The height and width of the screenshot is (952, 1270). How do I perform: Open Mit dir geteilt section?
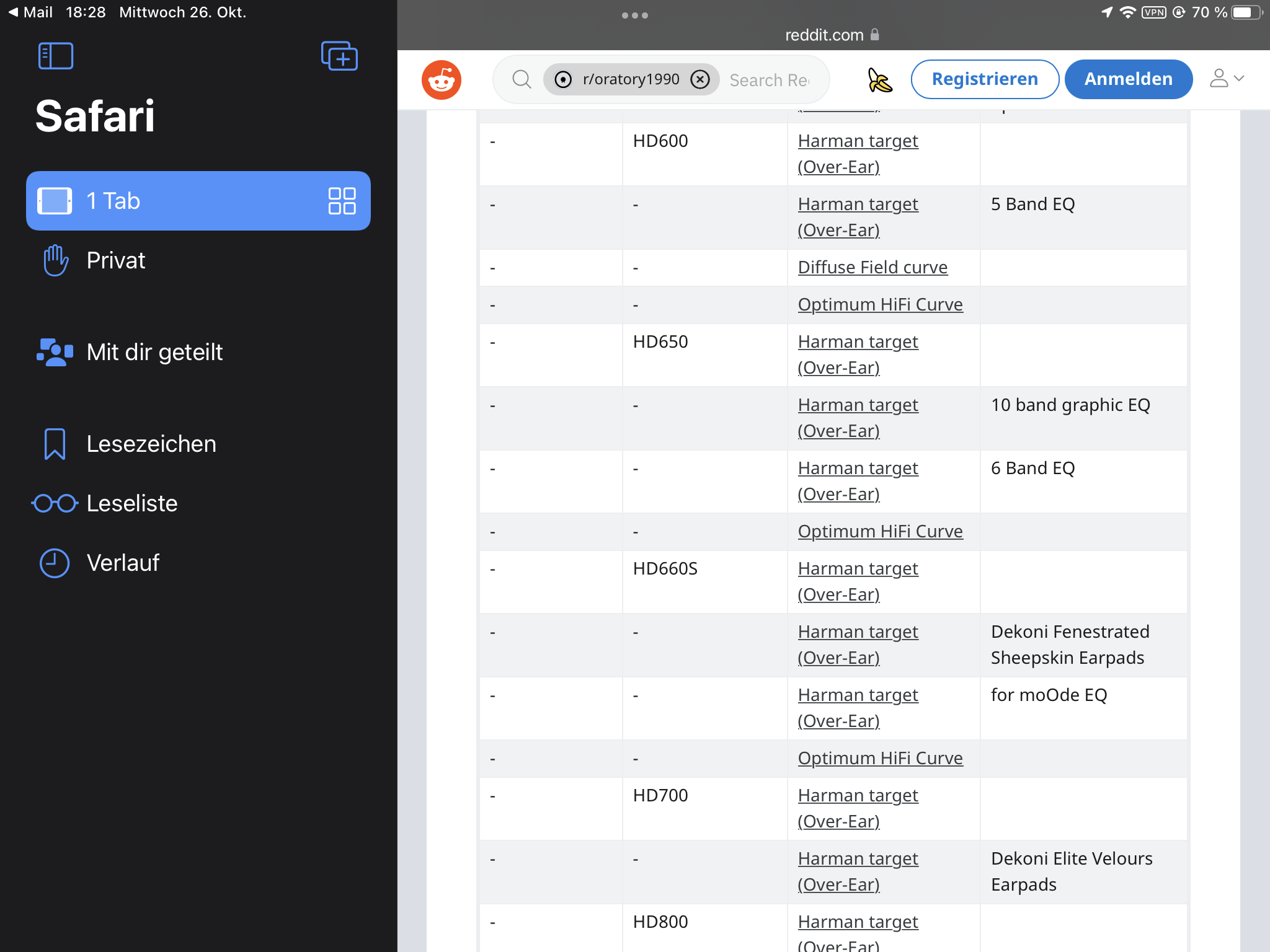point(198,352)
